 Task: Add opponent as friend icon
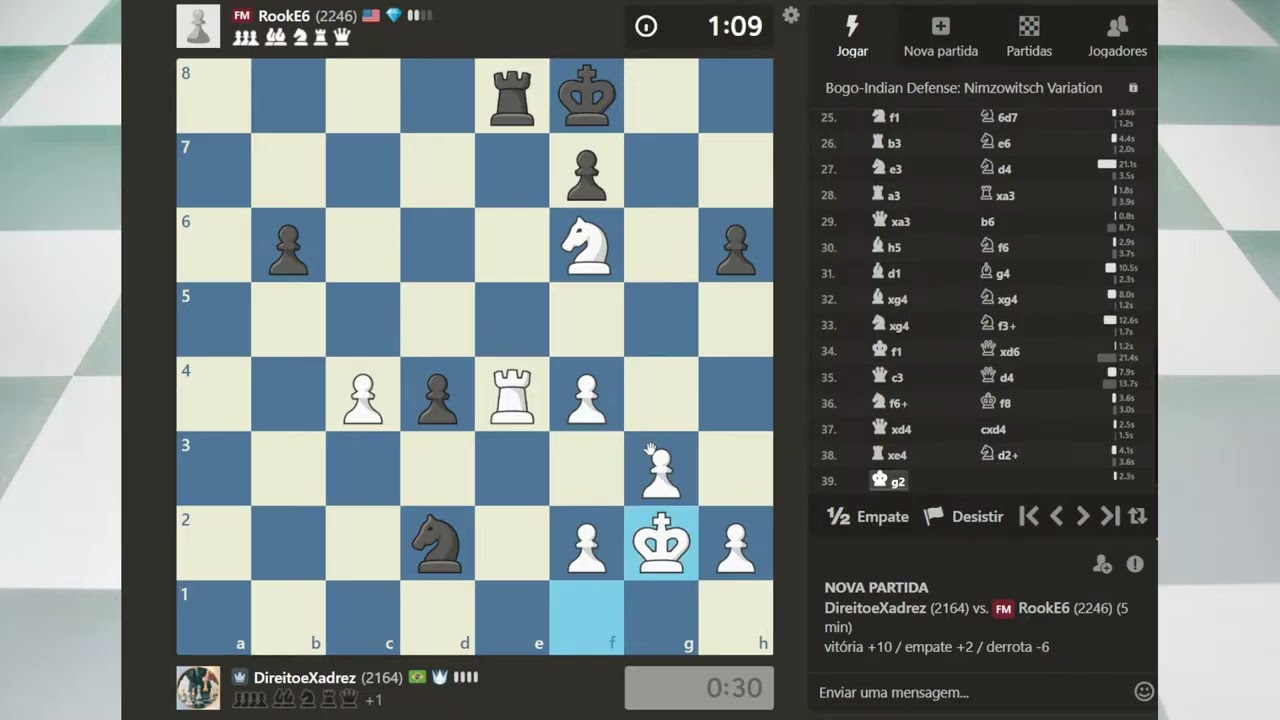(x=1102, y=565)
